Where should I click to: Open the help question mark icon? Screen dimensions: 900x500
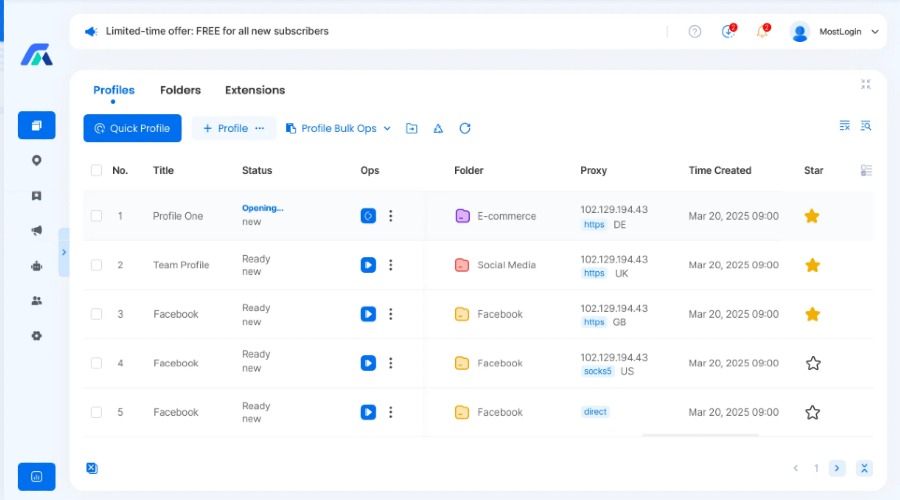(x=695, y=32)
